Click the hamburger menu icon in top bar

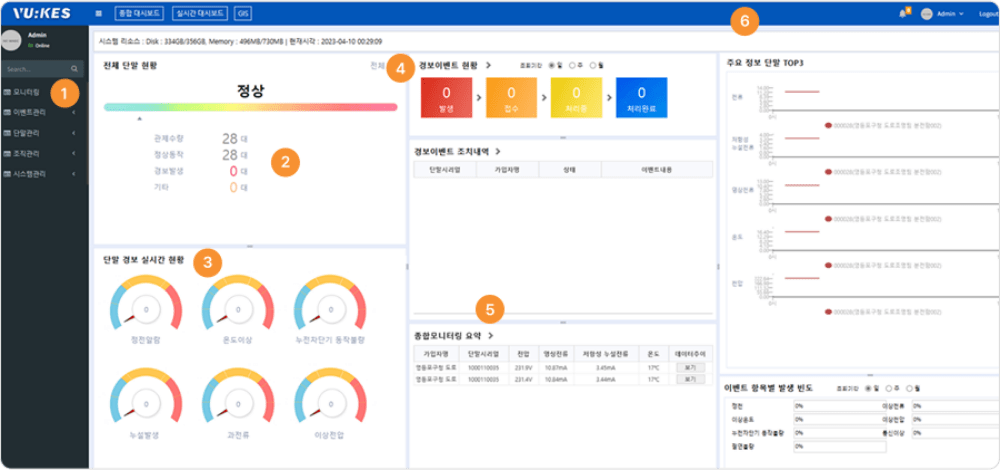pyautogui.click(x=98, y=14)
